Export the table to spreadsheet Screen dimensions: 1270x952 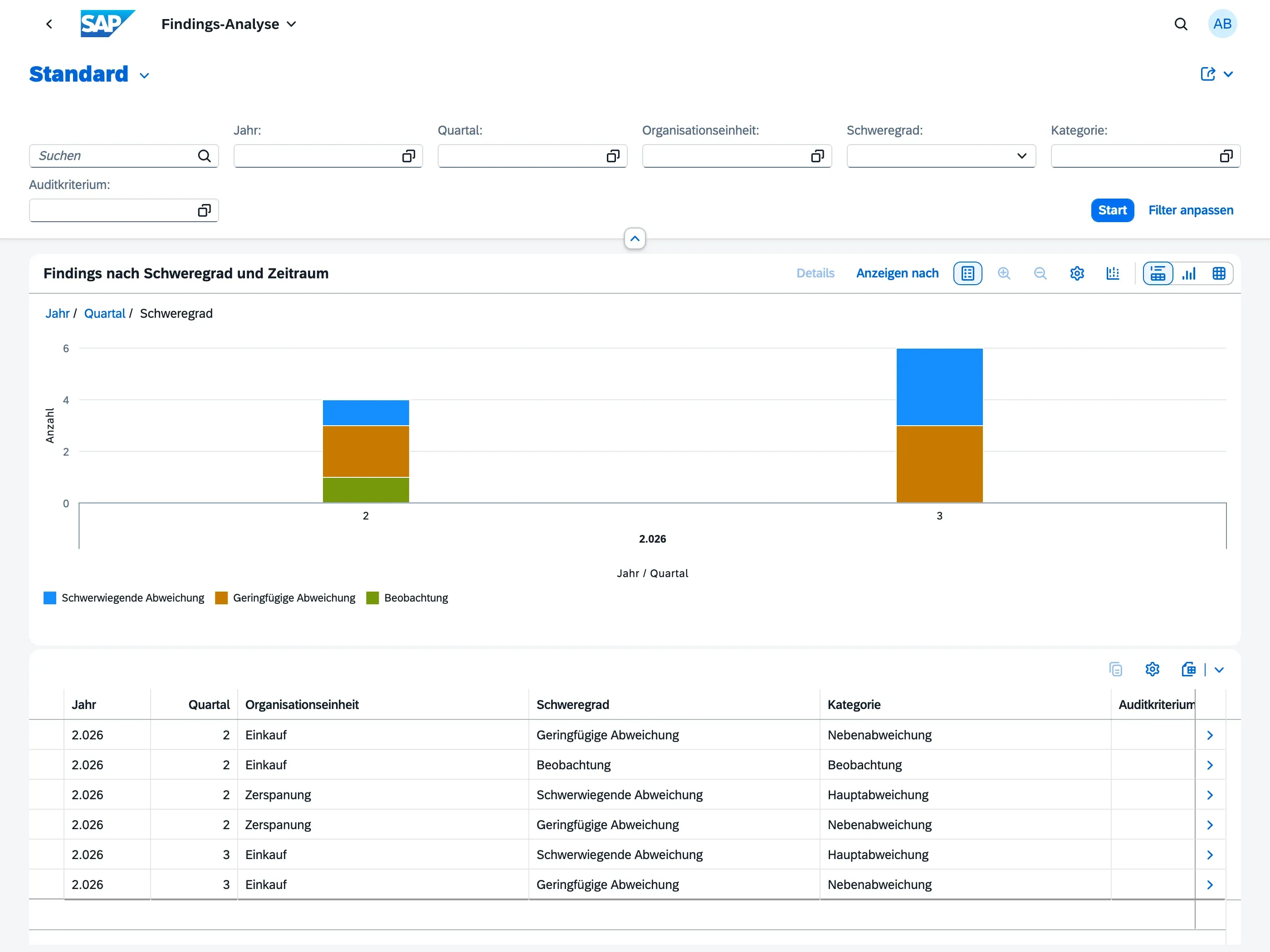[x=1188, y=669]
